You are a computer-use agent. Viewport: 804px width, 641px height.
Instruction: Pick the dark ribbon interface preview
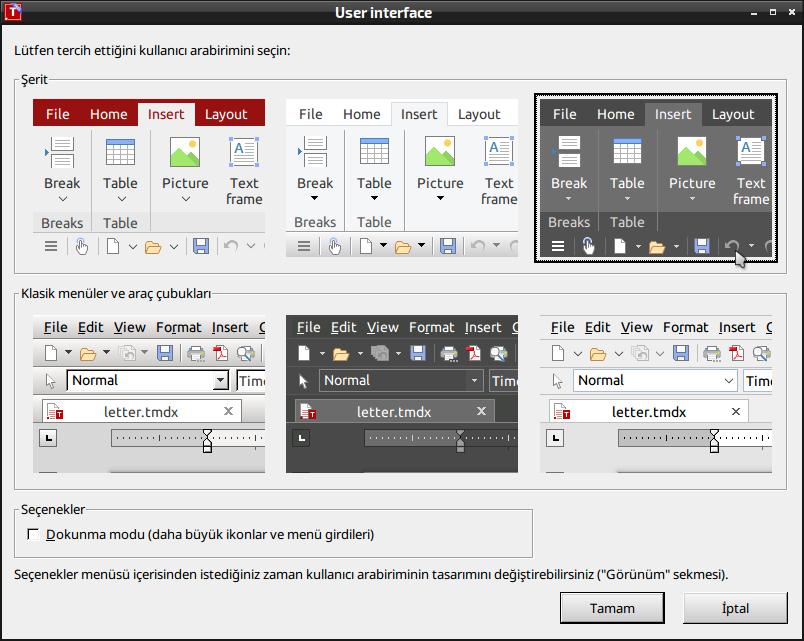point(656,178)
